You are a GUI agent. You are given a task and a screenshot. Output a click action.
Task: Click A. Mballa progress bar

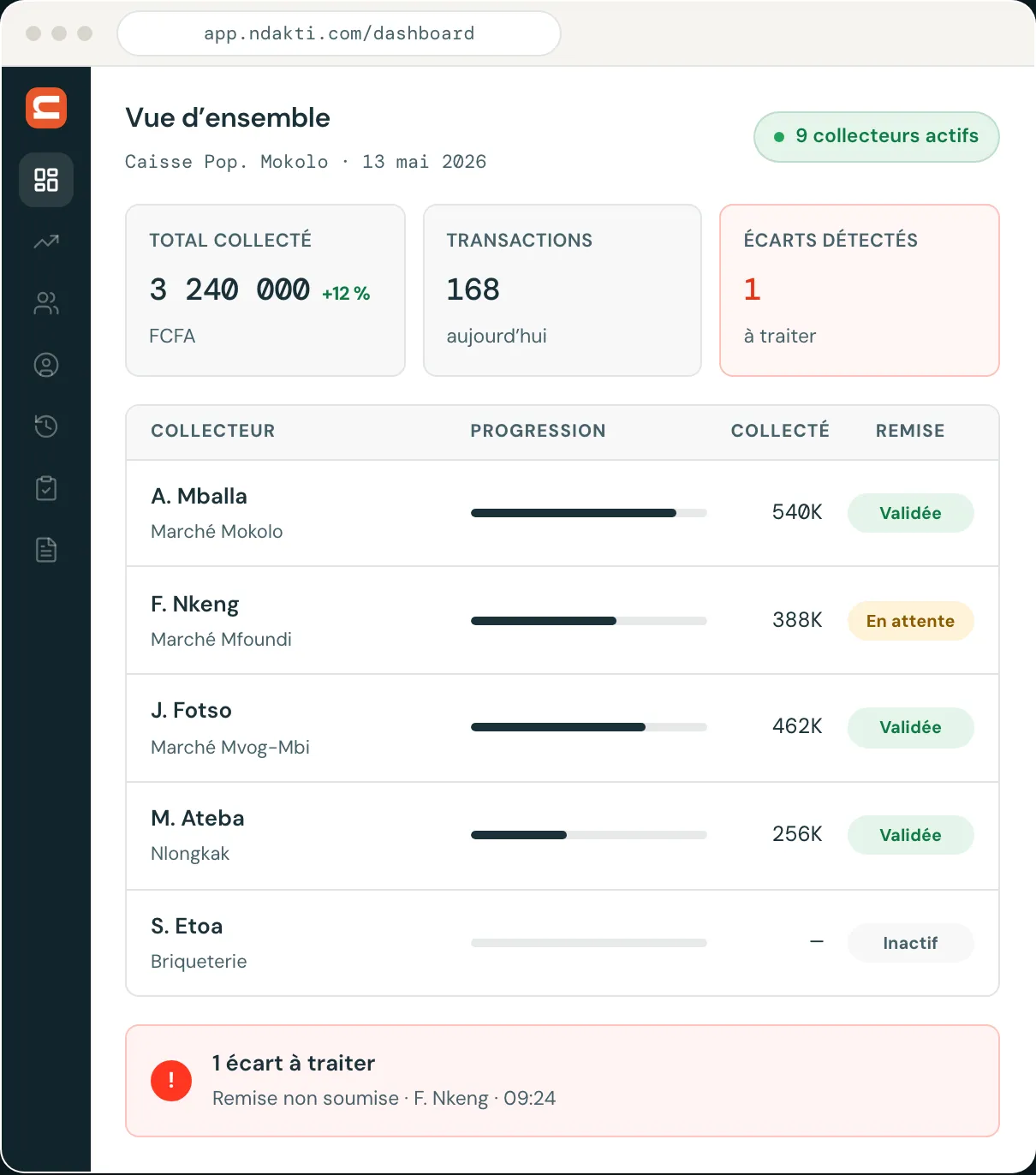pyautogui.click(x=589, y=513)
